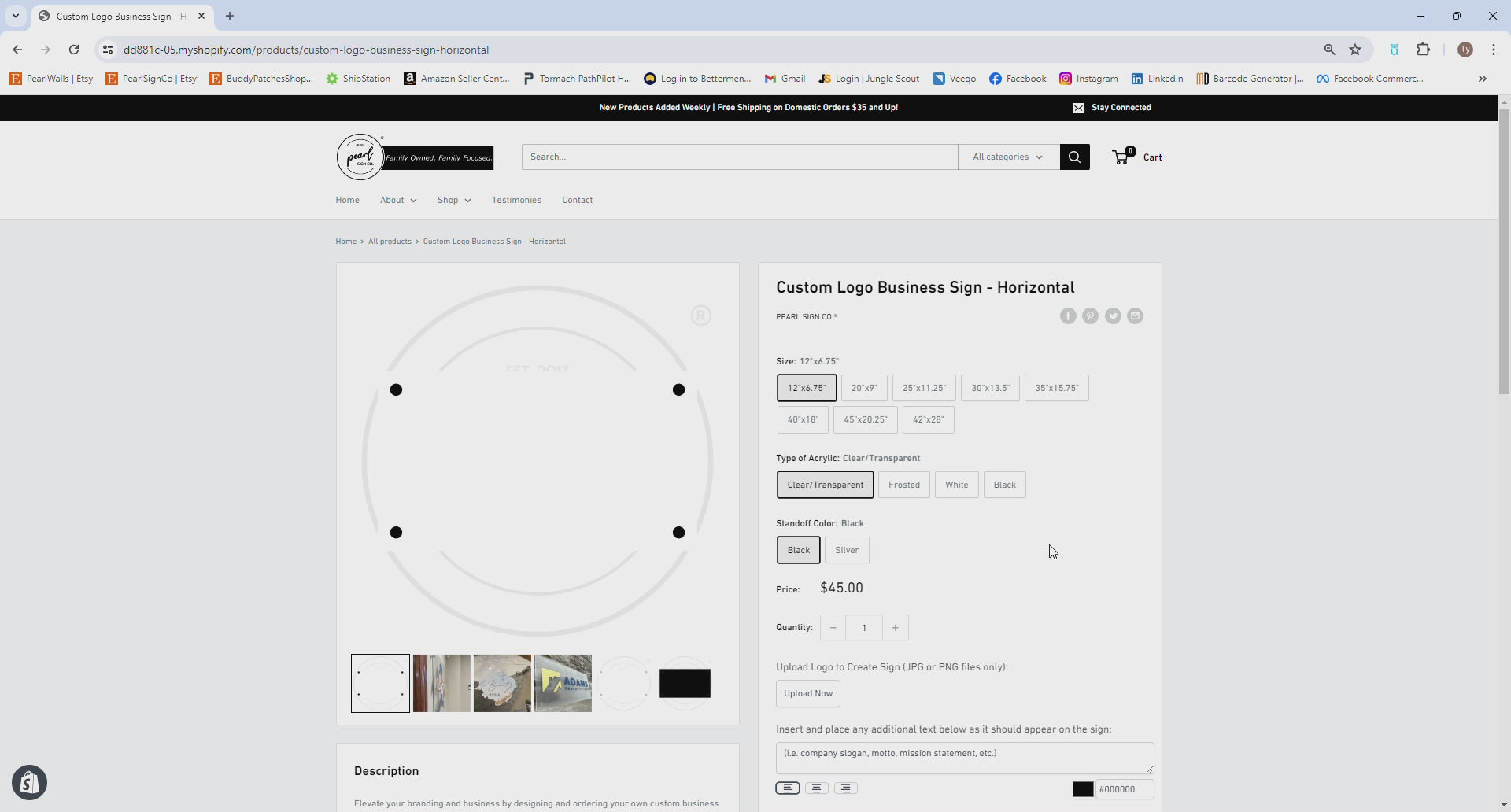Open the shopping cart icon

(x=1121, y=157)
